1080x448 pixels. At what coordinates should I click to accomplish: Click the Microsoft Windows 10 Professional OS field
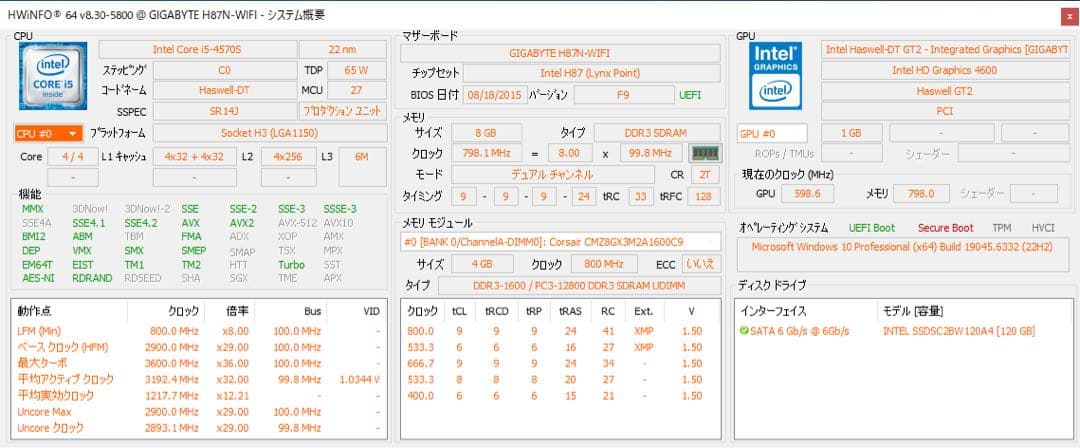901,255
